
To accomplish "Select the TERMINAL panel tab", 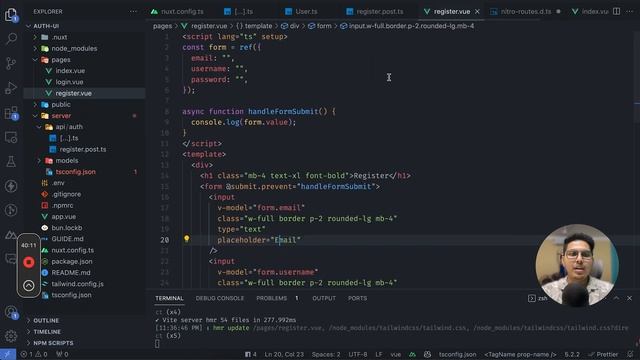I will tap(169, 298).
